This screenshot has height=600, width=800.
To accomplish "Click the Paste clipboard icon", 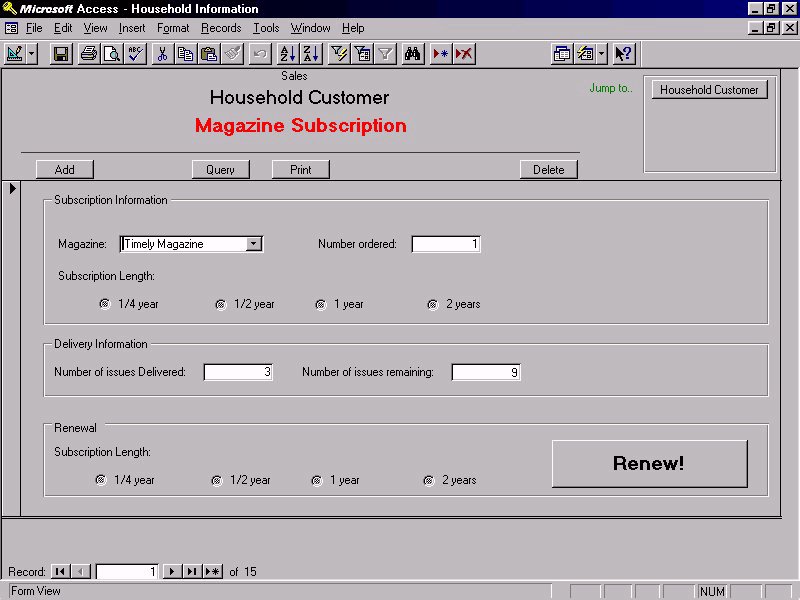I will 209,54.
